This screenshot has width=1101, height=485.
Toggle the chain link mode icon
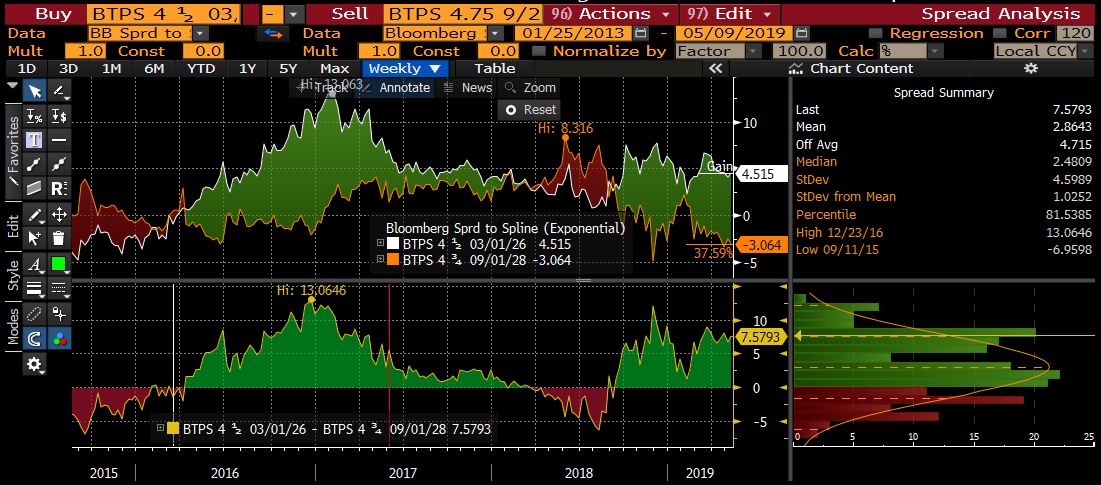point(34,314)
